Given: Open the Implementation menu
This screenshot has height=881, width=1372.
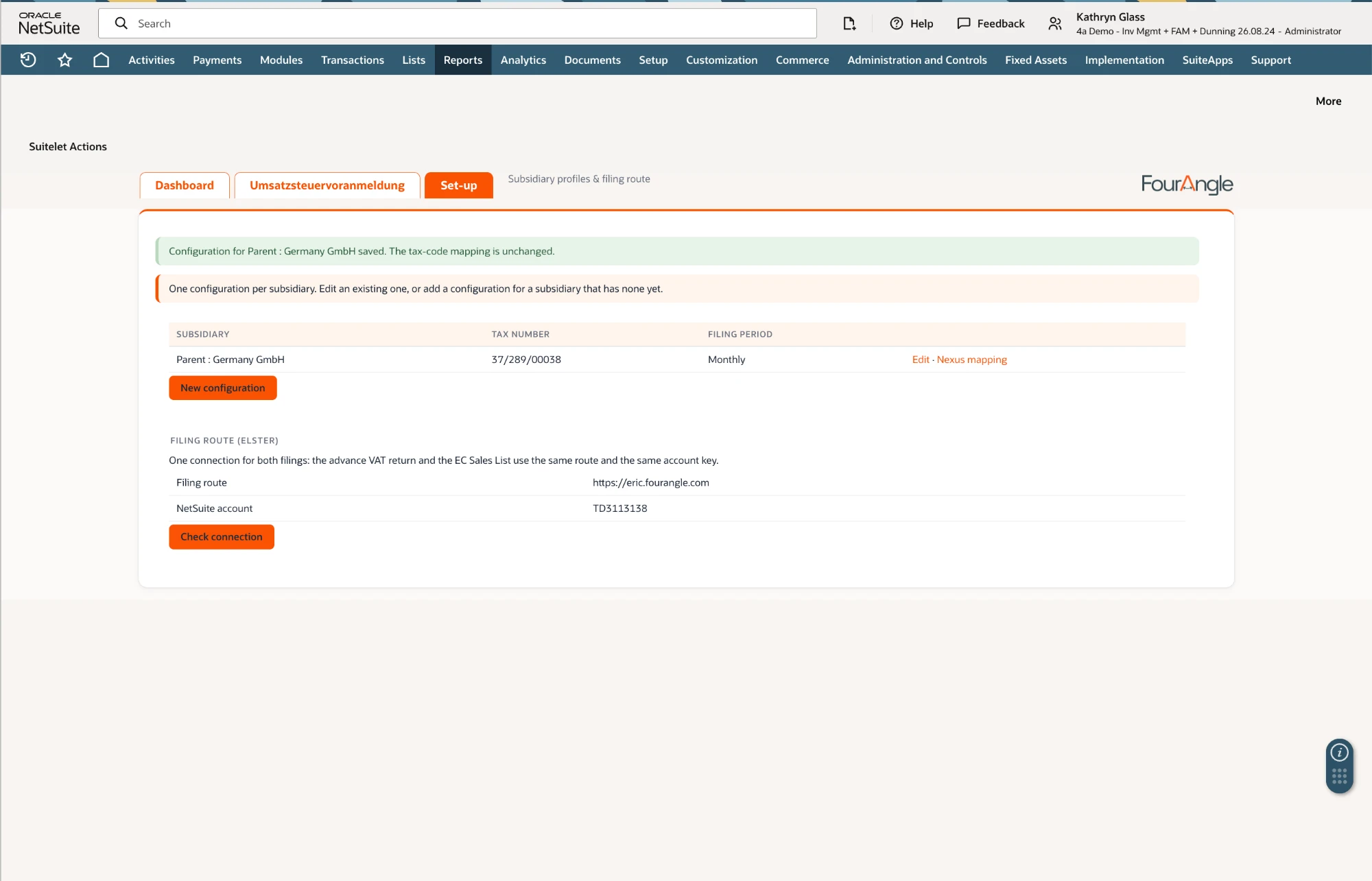Looking at the screenshot, I should point(1124,60).
